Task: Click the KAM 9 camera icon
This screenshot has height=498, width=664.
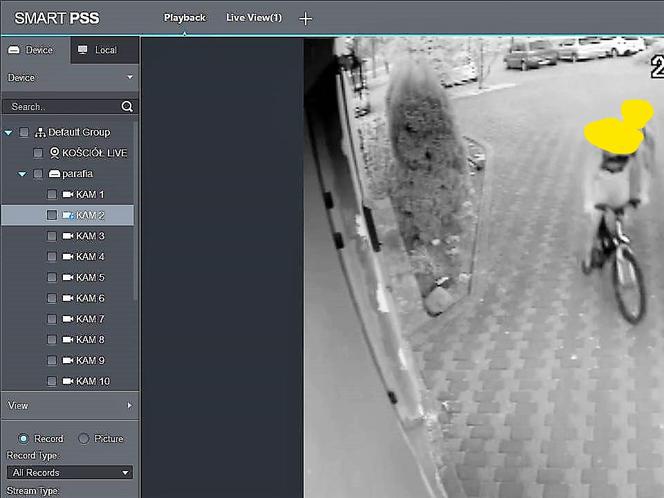Action: (x=68, y=360)
